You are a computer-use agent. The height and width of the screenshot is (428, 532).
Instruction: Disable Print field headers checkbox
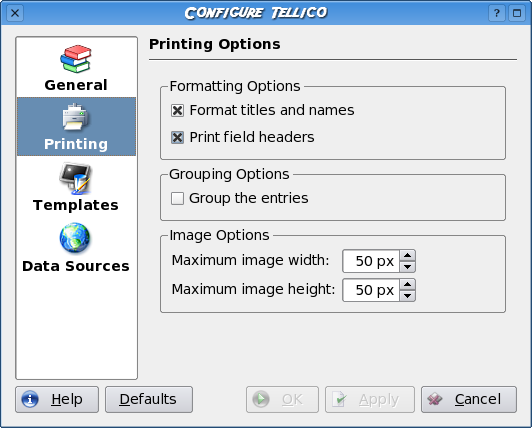pyautogui.click(x=177, y=137)
